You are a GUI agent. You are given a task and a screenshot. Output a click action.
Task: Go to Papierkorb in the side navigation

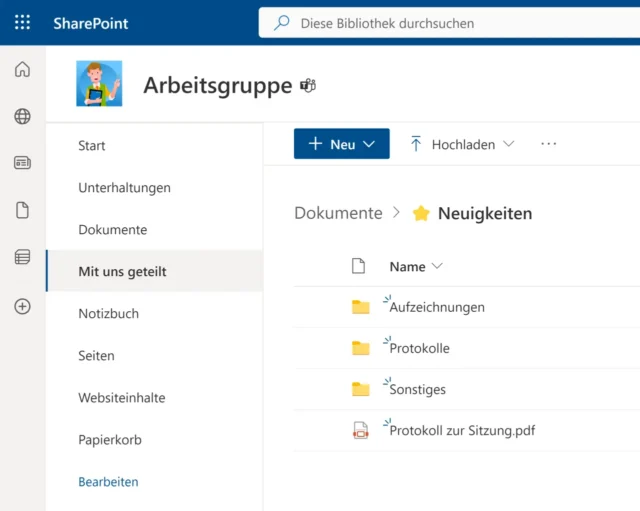point(110,440)
